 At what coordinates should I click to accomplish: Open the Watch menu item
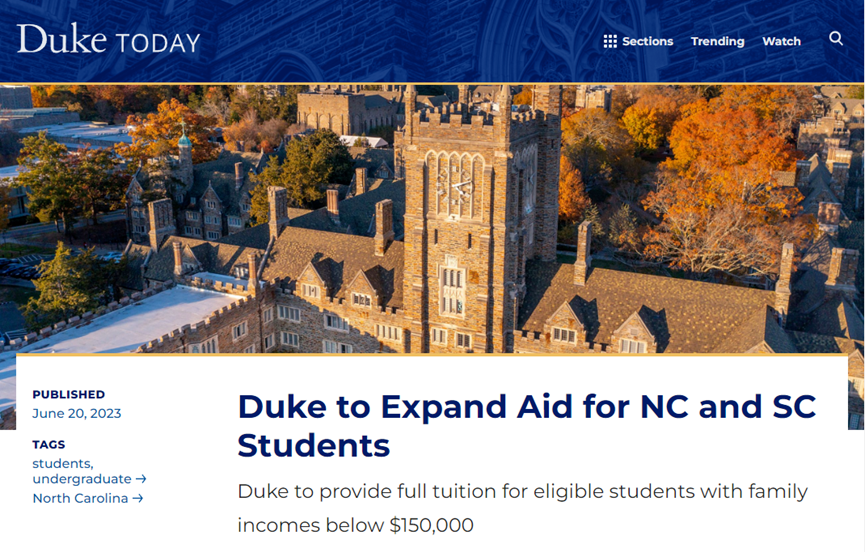[781, 41]
